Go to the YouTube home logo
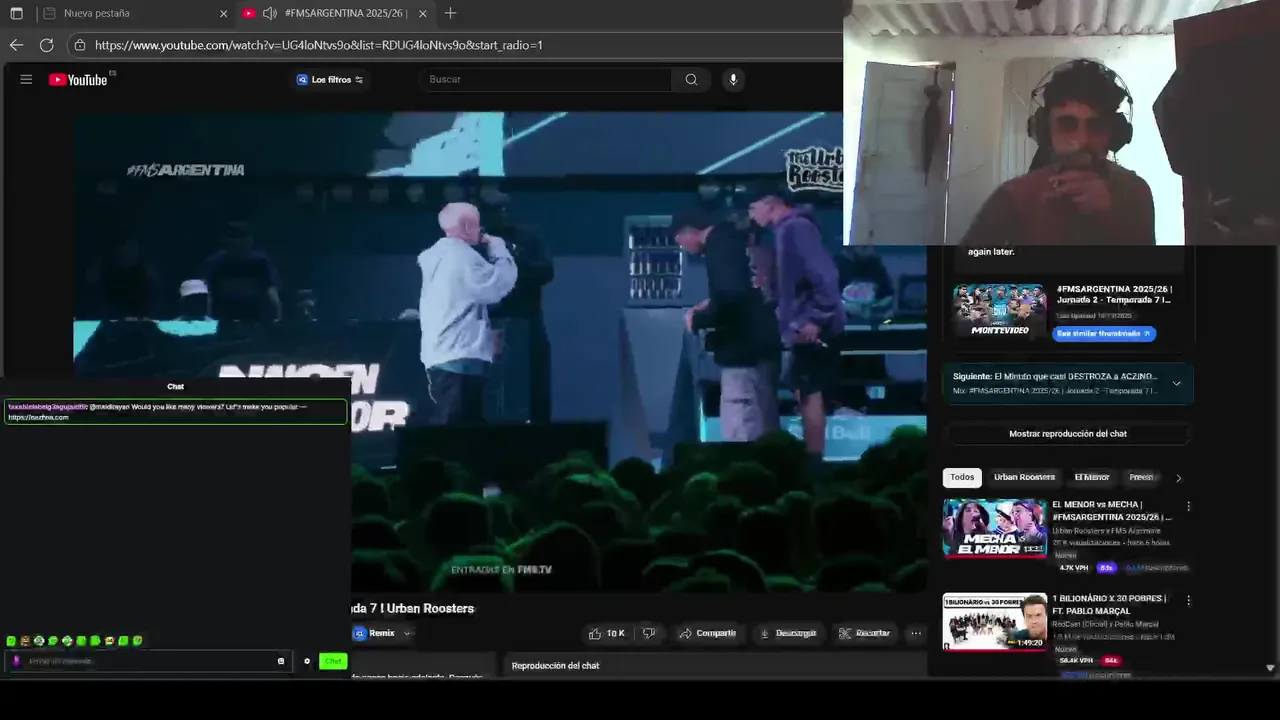 79,80
